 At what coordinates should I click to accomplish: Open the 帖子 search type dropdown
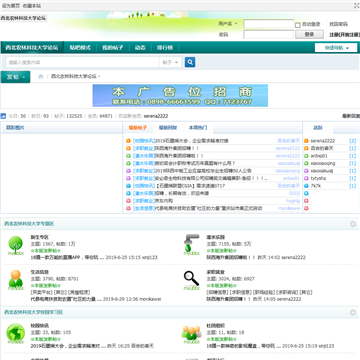tap(170, 62)
